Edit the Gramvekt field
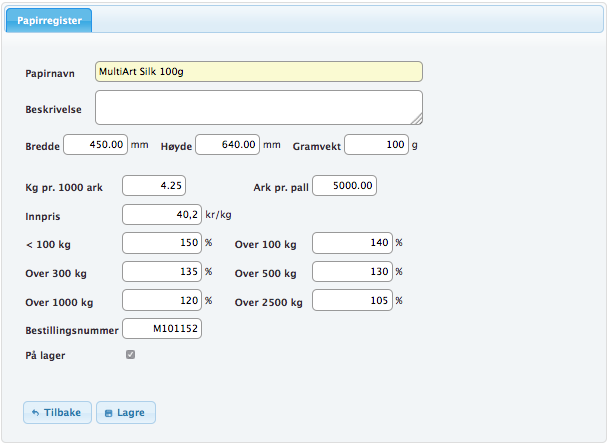This screenshot has height=445, width=610. point(378,145)
